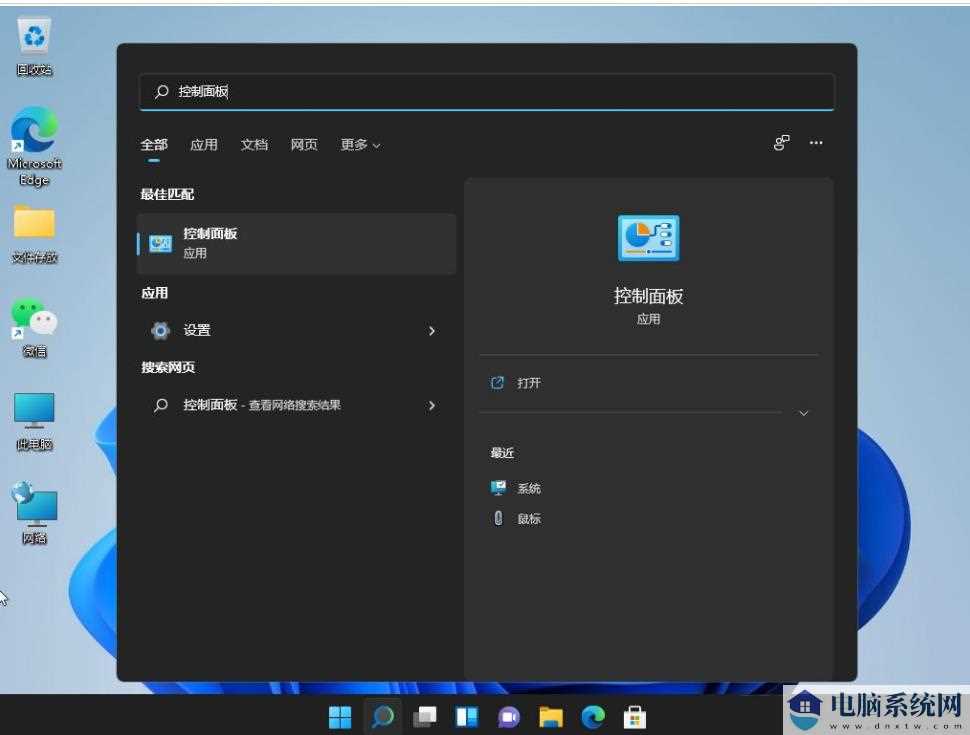This screenshot has width=970, height=735.
Task: Click the account options icon in search panel
Action: pyautogui.click(x=780, y=143)
